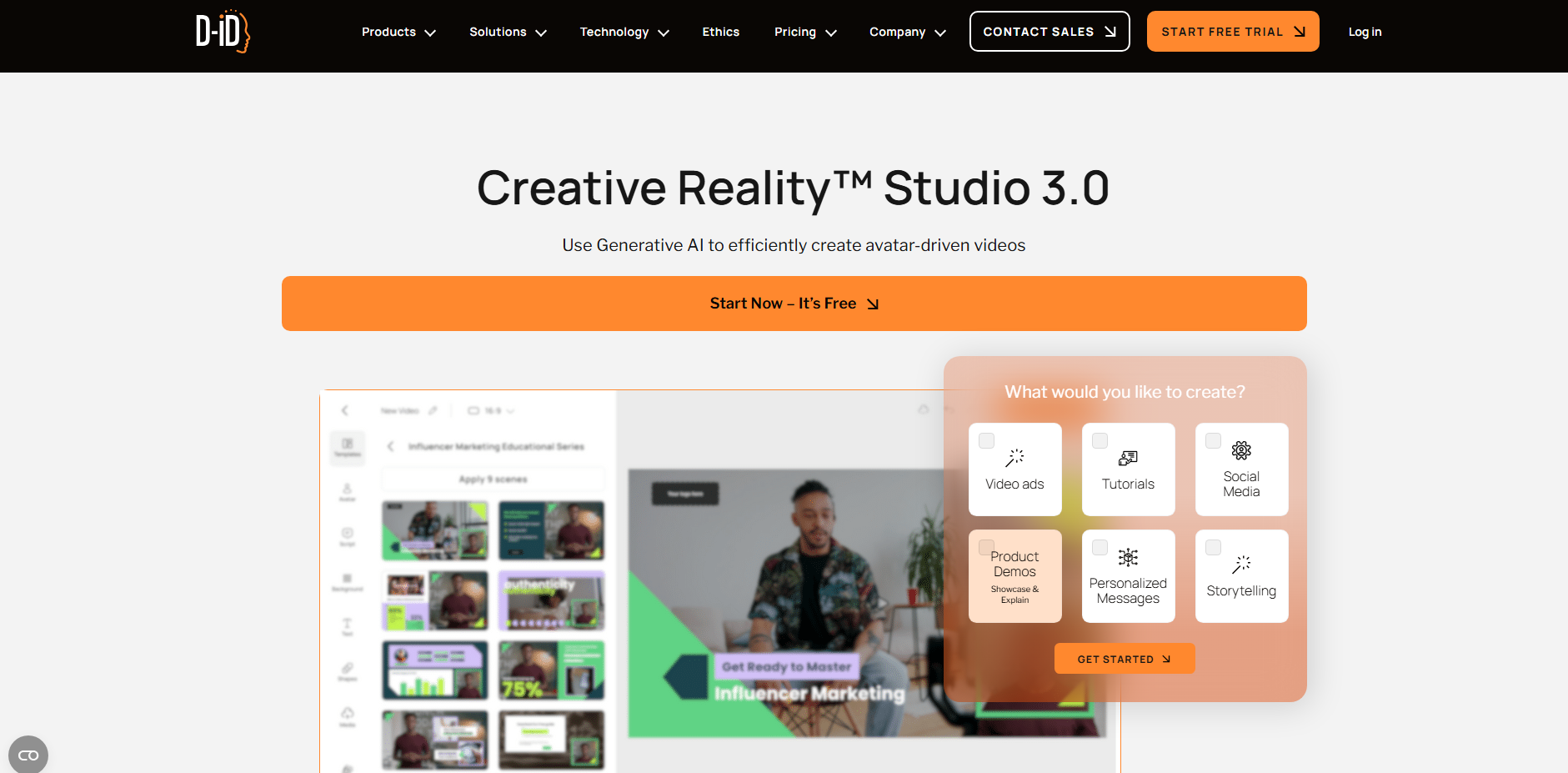
Task: Open the Solutions dropdown
Action: [508, 32]
